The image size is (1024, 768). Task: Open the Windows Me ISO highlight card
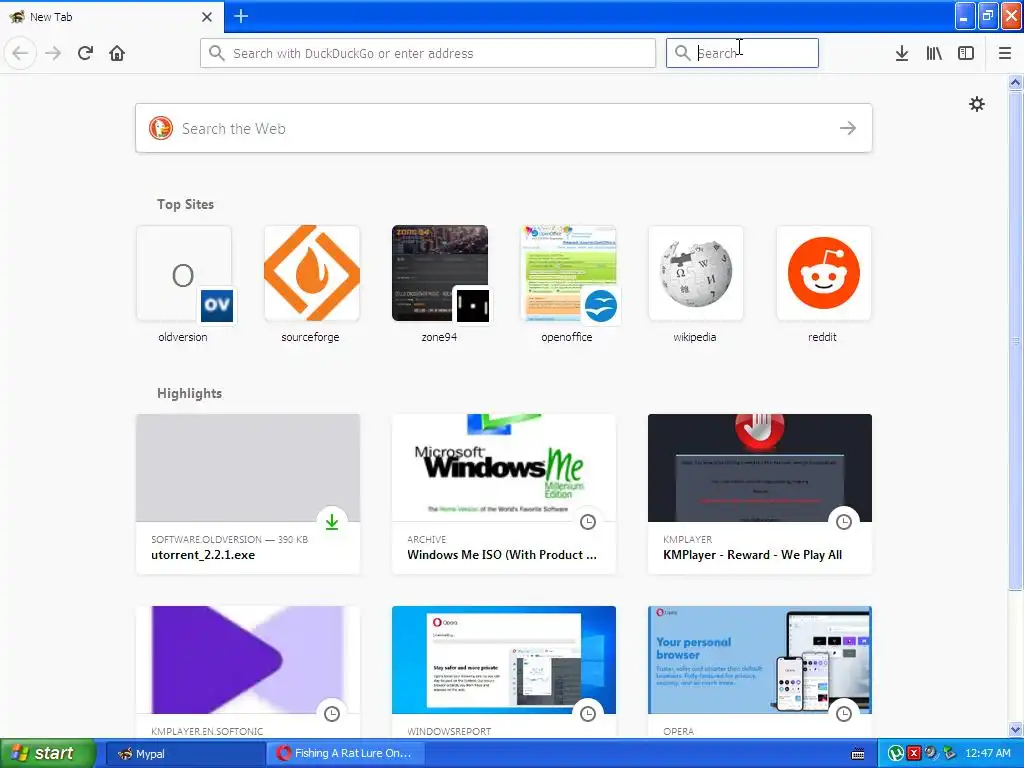tap(504, 494)
